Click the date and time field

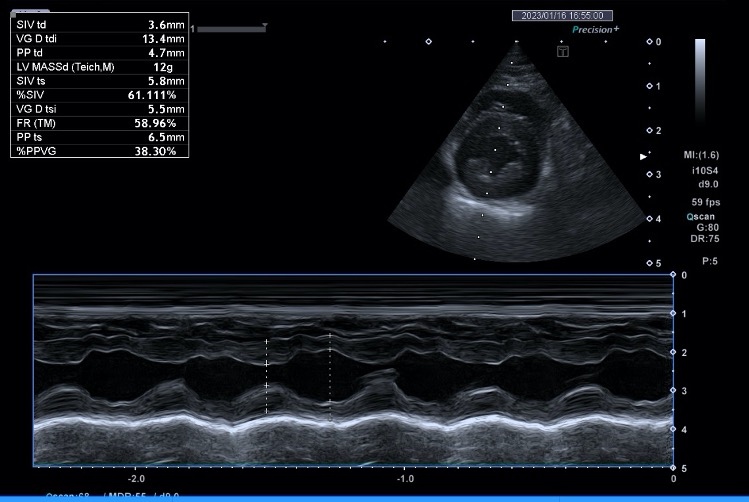[x=562, y=16]
